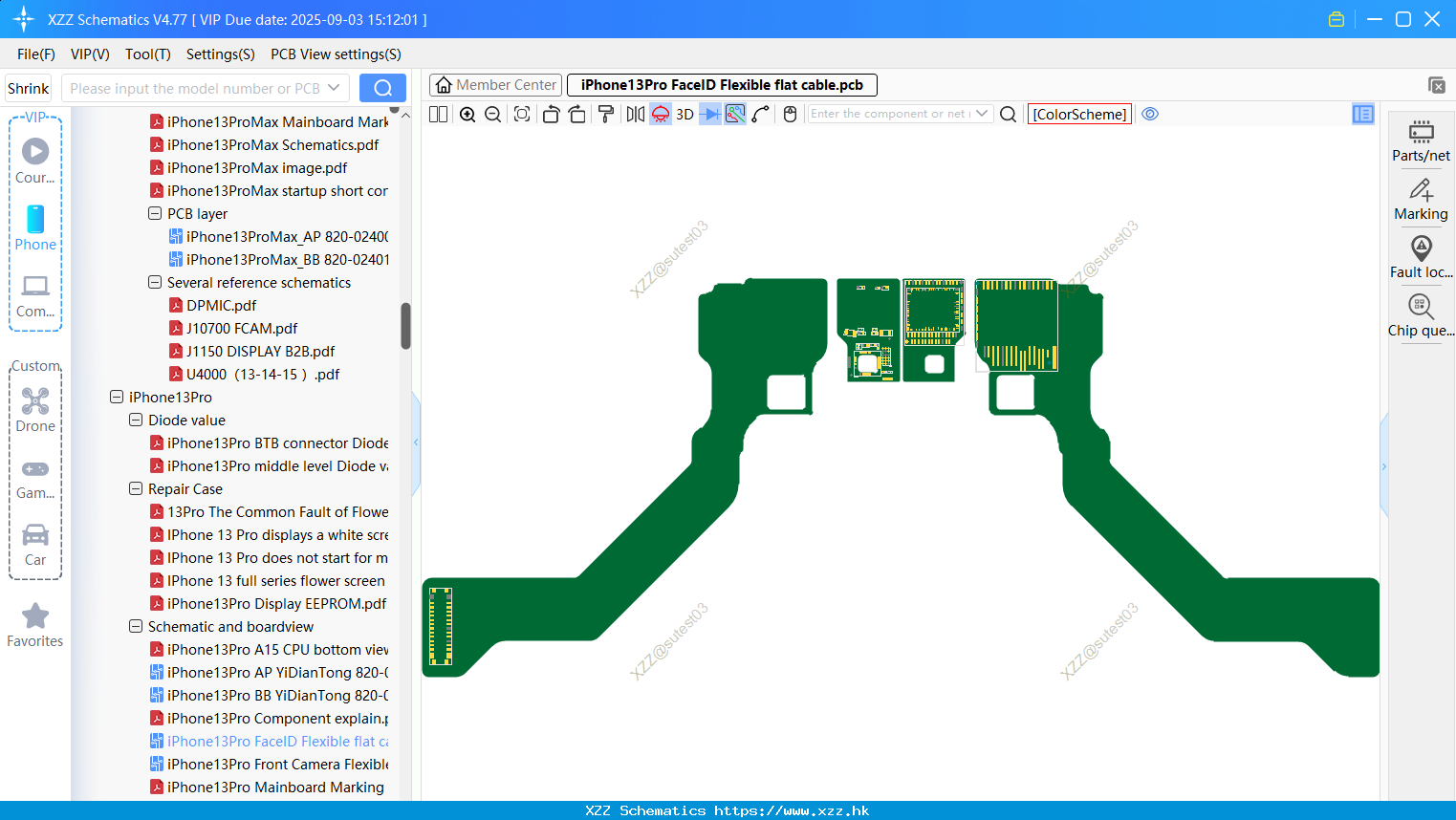This screenshot has width=1456, height=820.
Task: Collapse the iPhone13Pro tree node
Action: (117, 397)
